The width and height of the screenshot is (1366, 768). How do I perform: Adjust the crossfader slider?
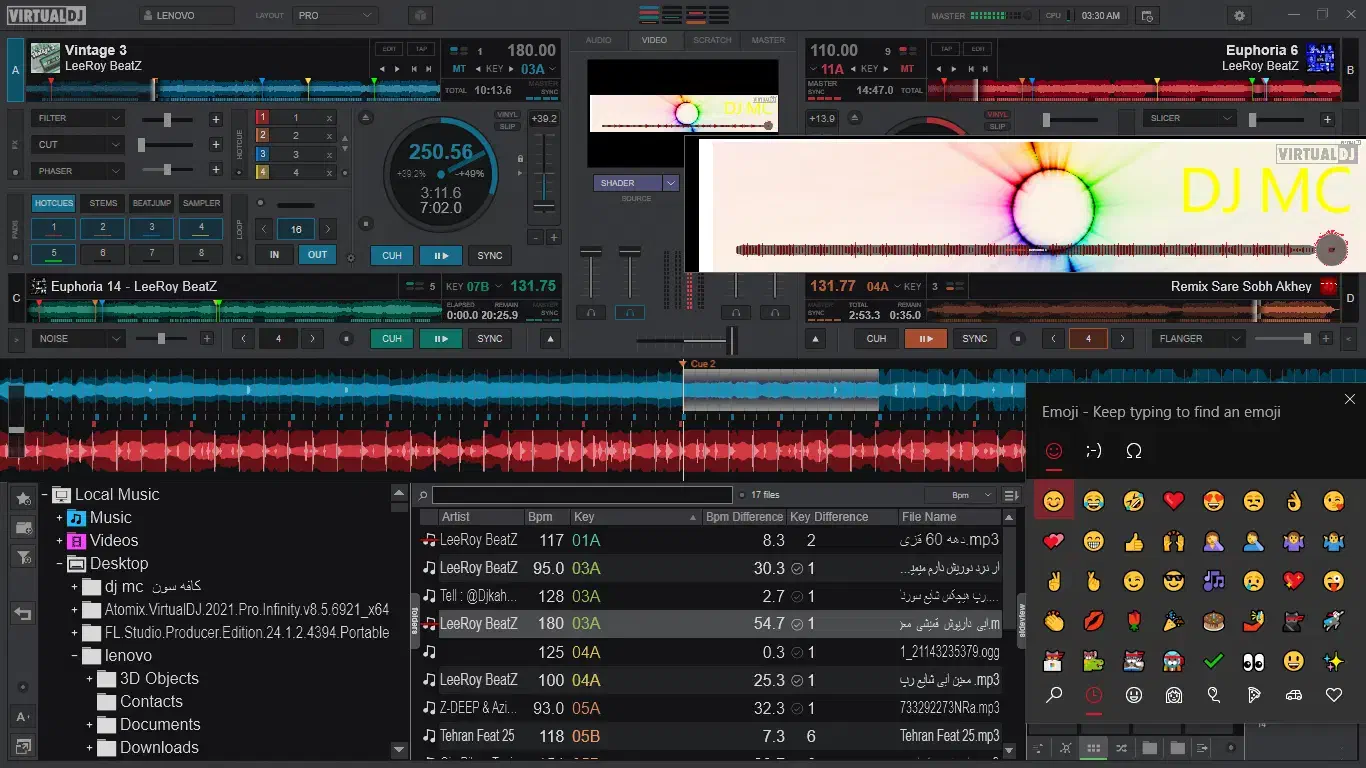click(x=730, y=341)
